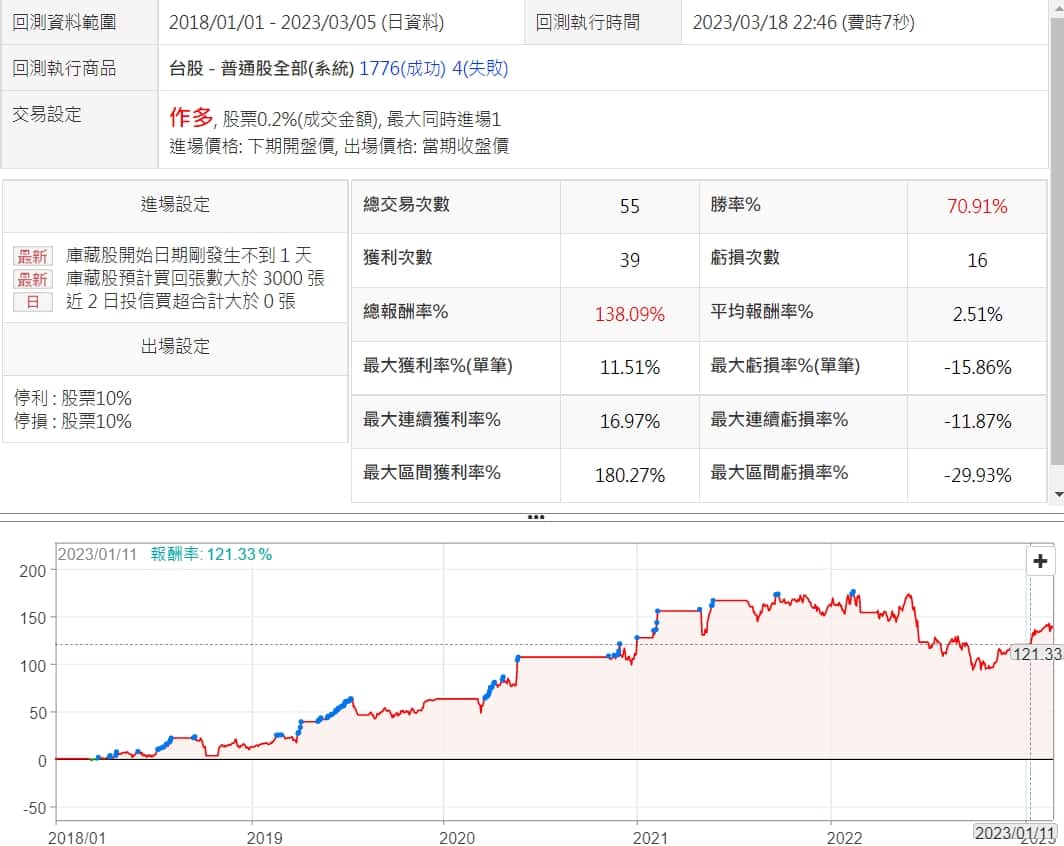Click the red 138.09% total return value

629,314
